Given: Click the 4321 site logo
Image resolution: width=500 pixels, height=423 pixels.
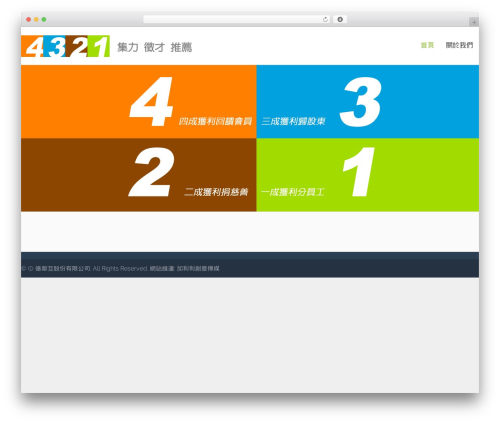Looking at the screenshot, I should pyautogui.click(x=65, y=46).
